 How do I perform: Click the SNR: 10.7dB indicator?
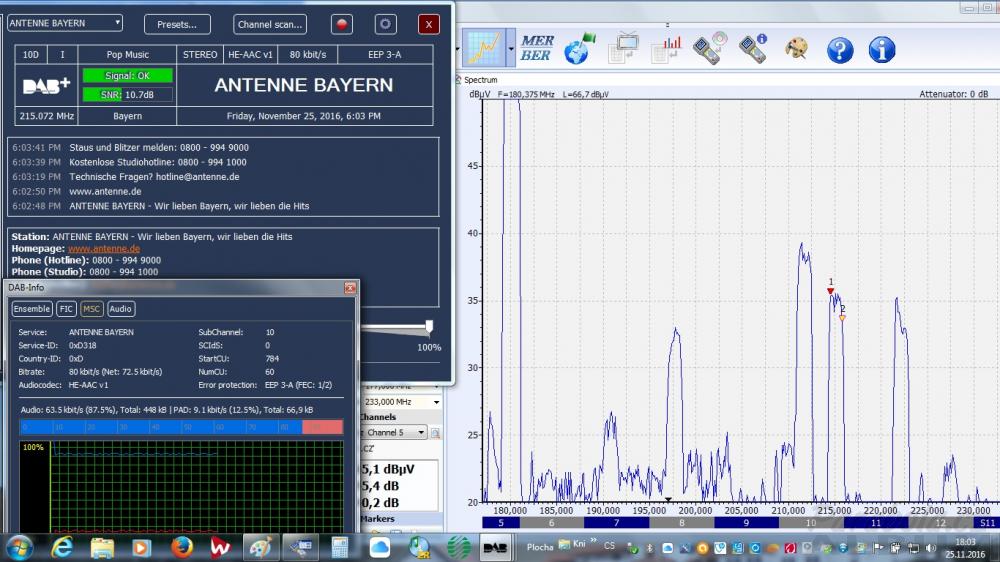tap(128, 94)
